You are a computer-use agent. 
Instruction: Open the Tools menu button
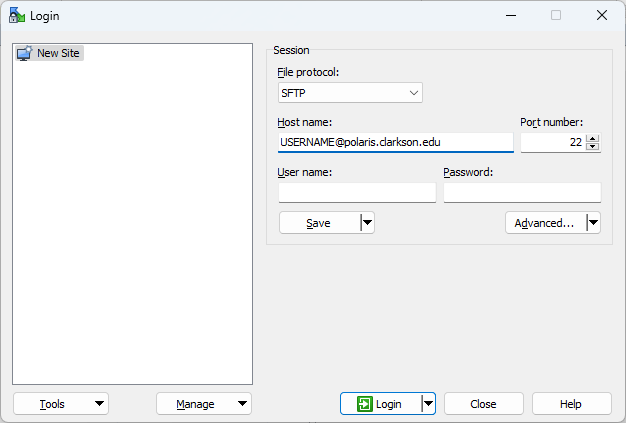coord(61,404)
